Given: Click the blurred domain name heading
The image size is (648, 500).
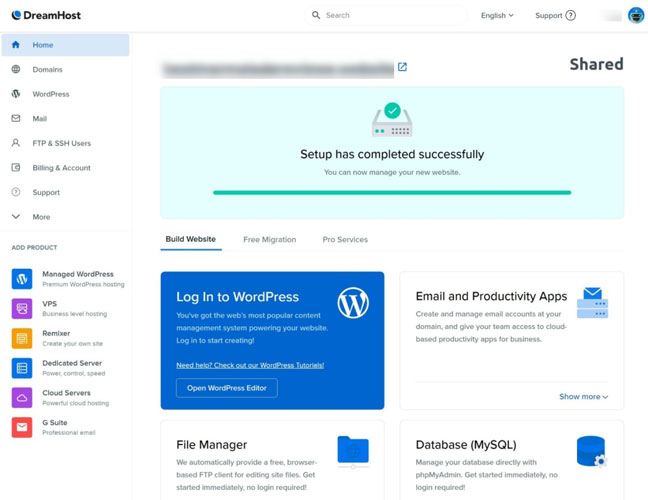Looking at the screenshot, I should click(x=278, y=68).
